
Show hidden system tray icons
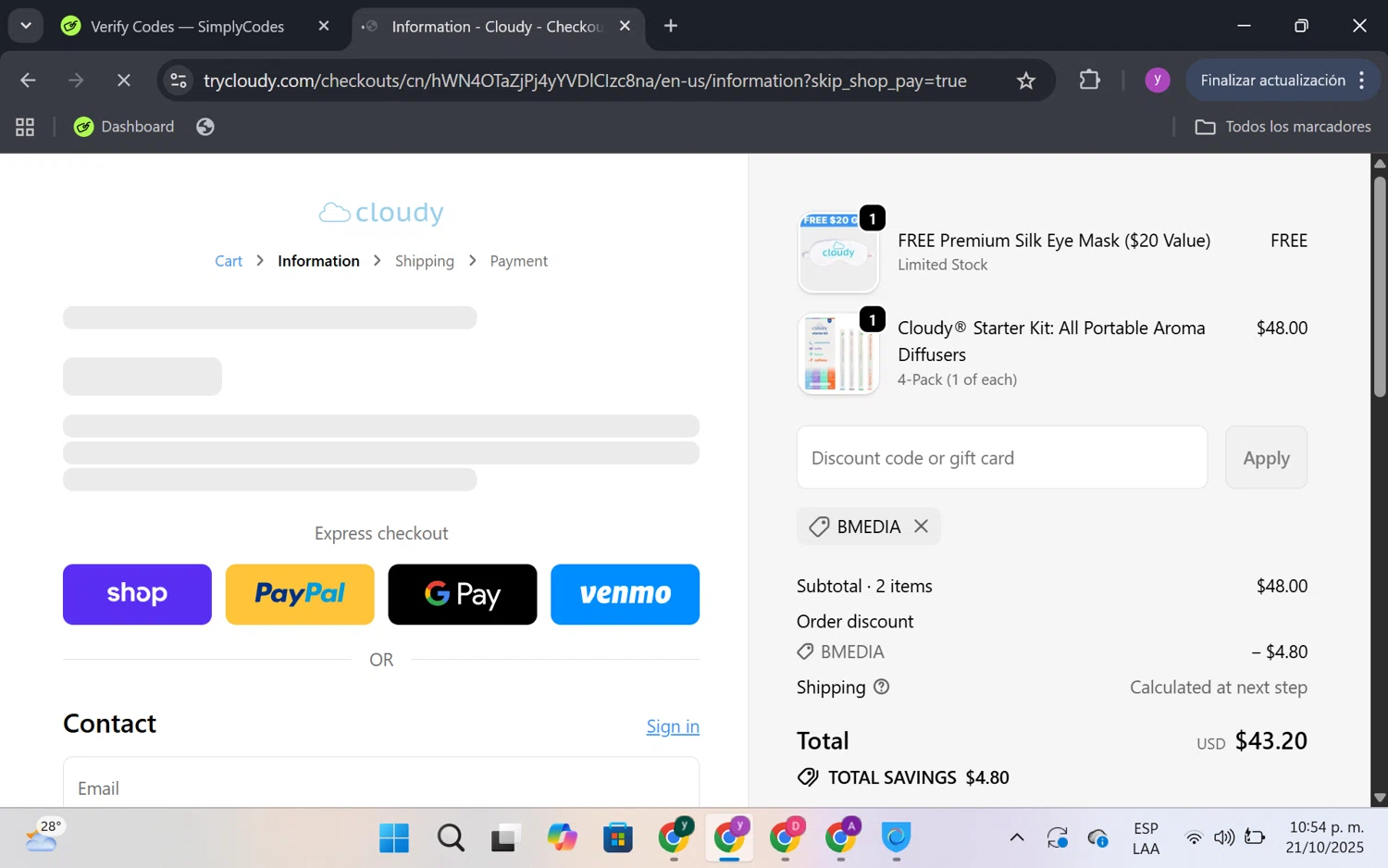(x=1016, y=837)
